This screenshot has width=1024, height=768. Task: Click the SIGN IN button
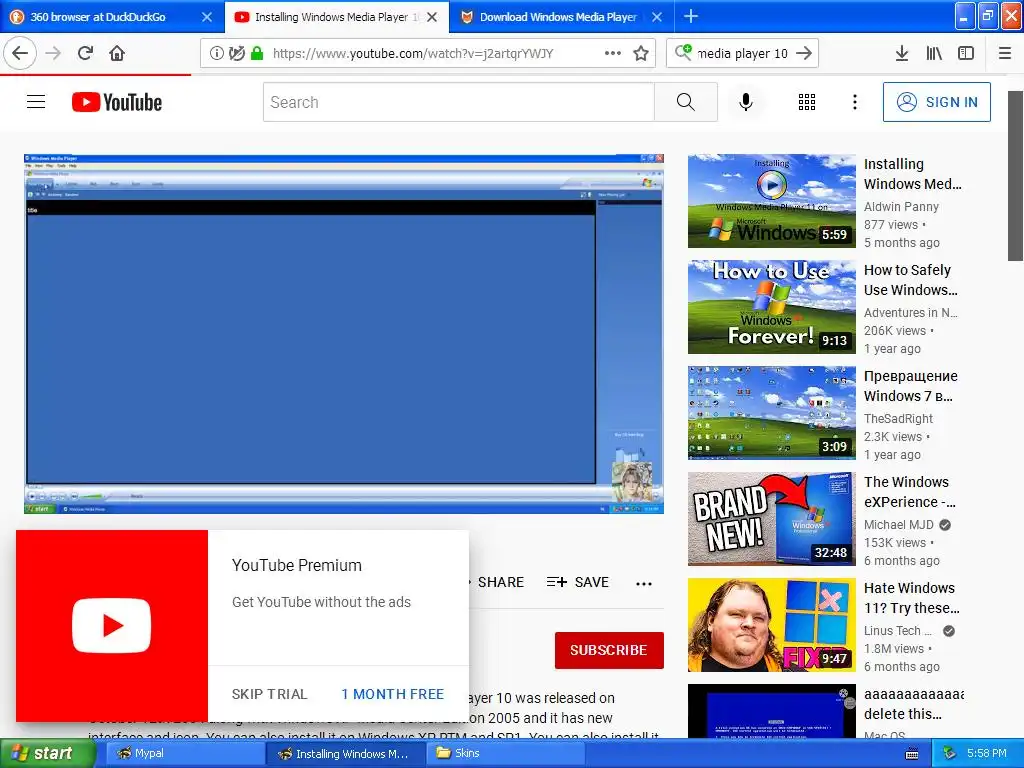coord(936,102)
